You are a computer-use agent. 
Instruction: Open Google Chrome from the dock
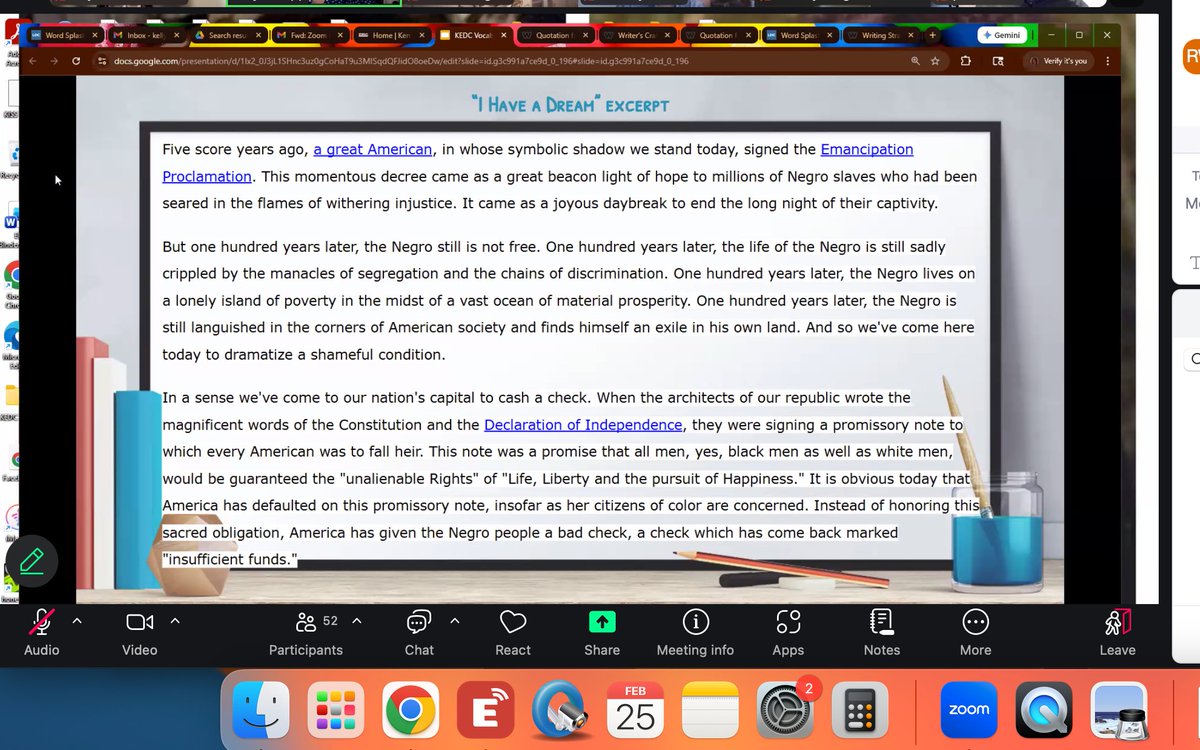(x=410, y=709)
